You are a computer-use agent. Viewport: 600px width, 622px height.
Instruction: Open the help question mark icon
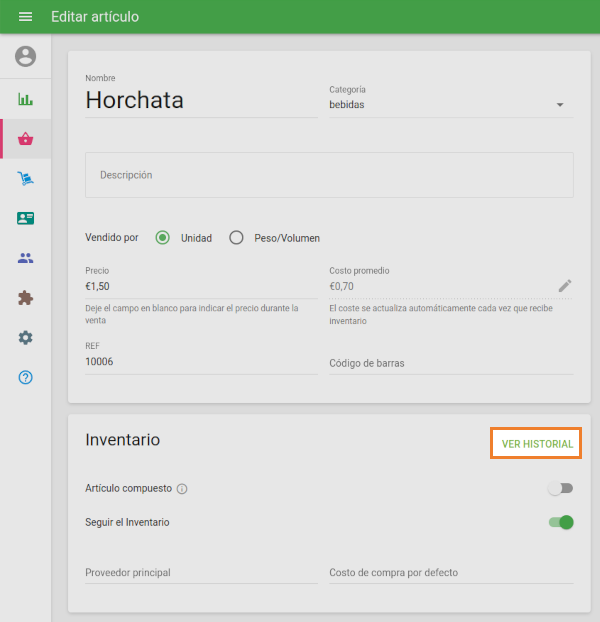coord(26,377)
